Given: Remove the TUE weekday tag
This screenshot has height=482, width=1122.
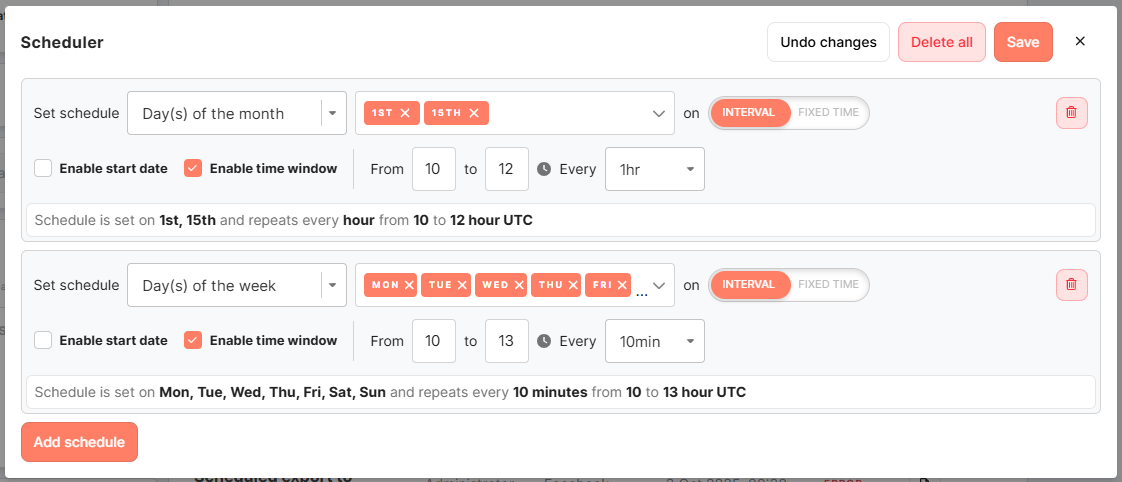Looking at the screenshot, I should pyautogui.click(x=463, y=286).
